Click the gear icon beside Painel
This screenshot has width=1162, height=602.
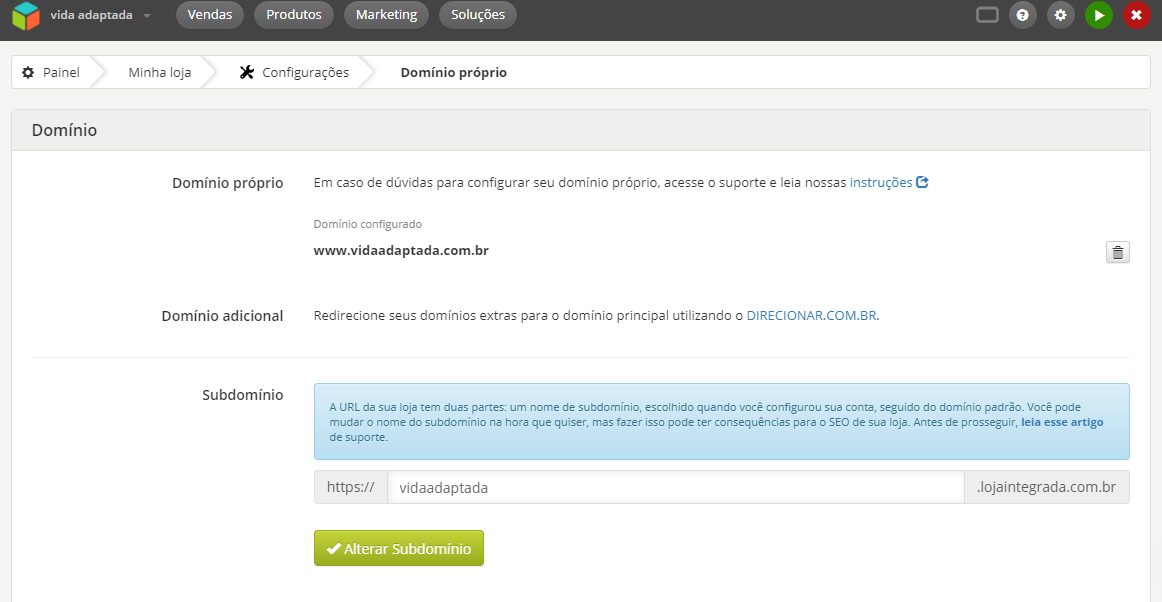pyautogui.click(x=27, y=73)
